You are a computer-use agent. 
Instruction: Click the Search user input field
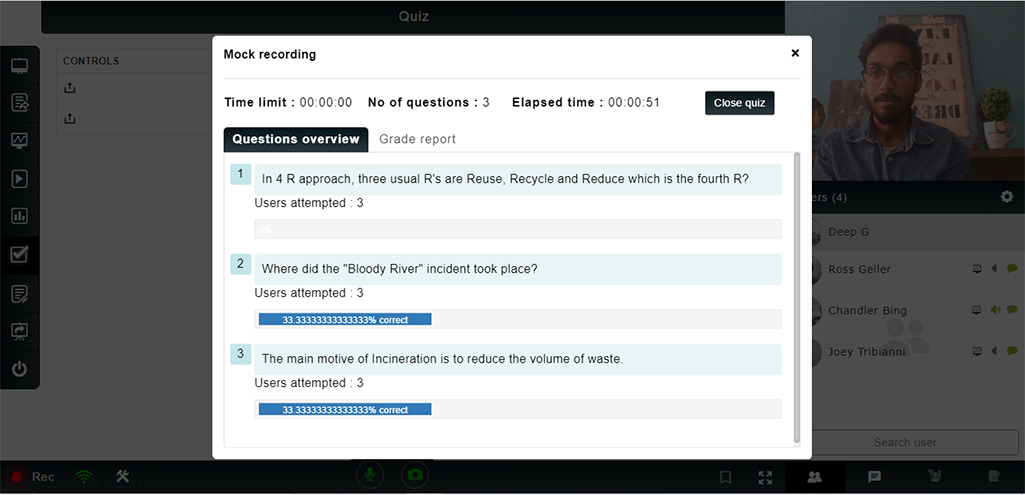point(905,442)
